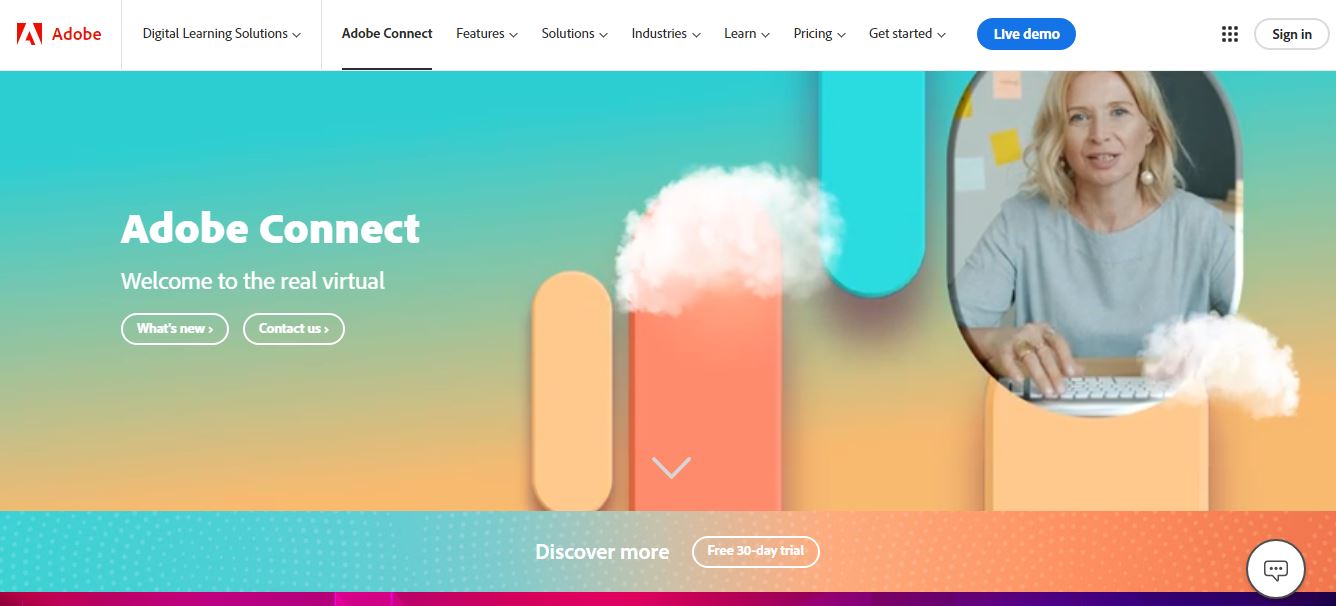Click the Sign in button
The height and width of the screenshot is (606, 1336).
(x=1292, y=34)
